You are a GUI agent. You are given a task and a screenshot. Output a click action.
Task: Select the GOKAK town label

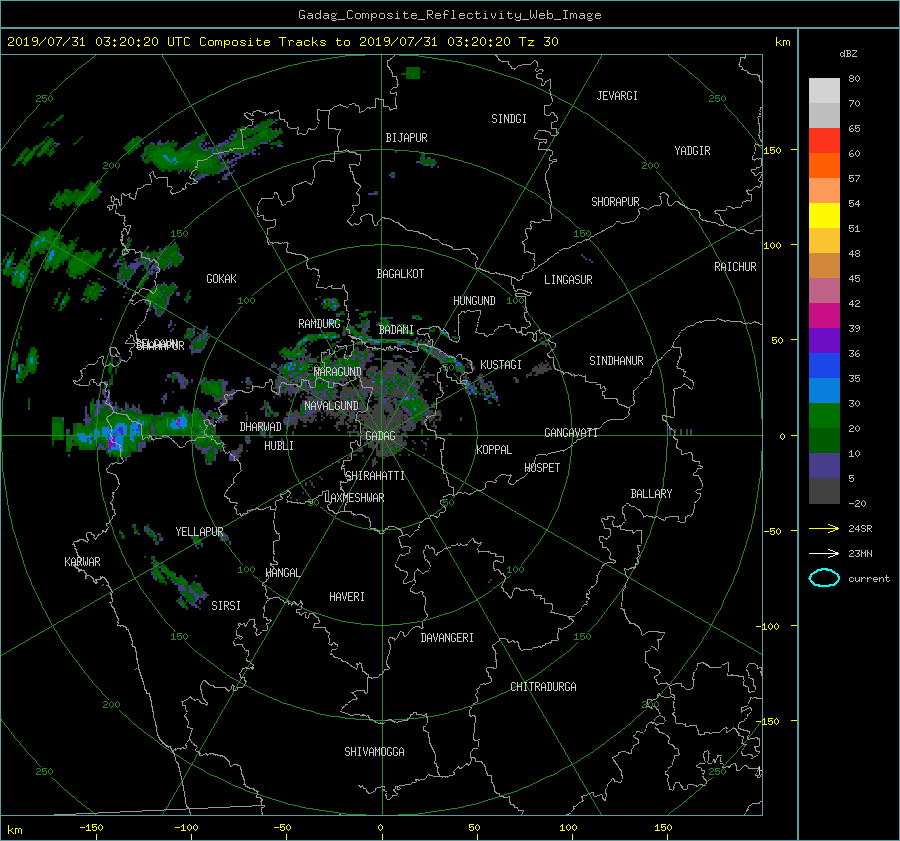click(x=221, y=279)
